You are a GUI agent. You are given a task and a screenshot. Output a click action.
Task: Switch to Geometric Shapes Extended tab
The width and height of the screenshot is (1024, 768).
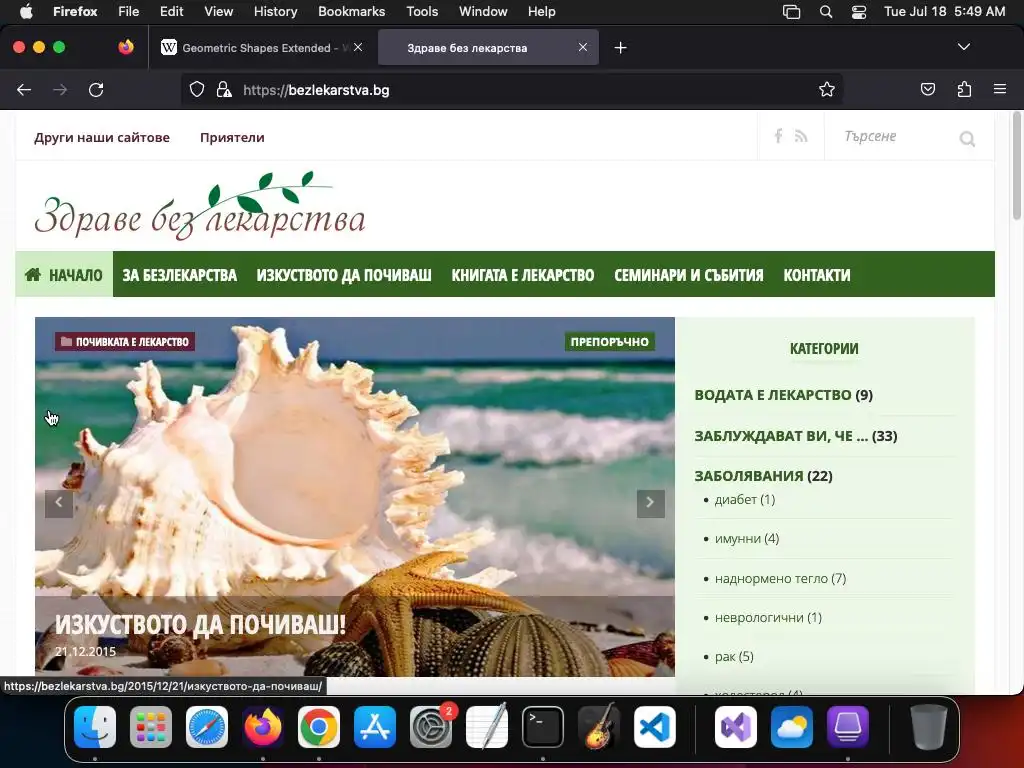pyautogui.click(x=261, y=48)
